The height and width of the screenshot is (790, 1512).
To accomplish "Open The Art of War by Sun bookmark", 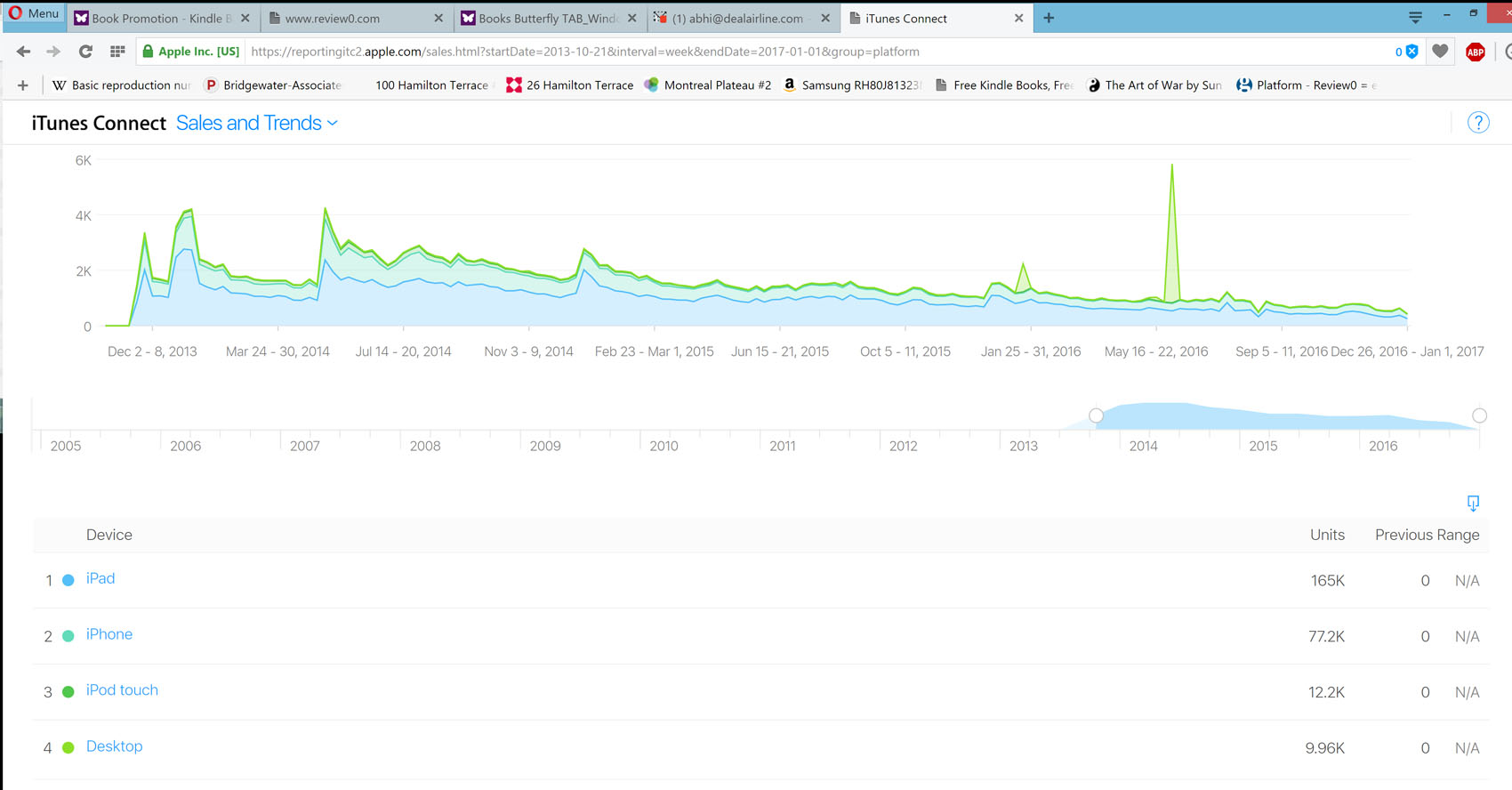I will click(1154, 85).
